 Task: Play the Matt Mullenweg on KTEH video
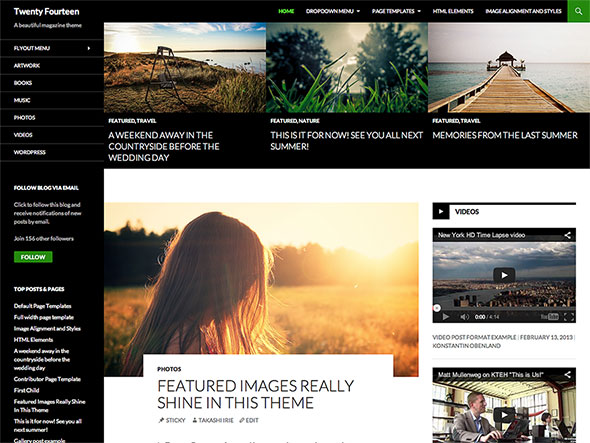(504, 415)
